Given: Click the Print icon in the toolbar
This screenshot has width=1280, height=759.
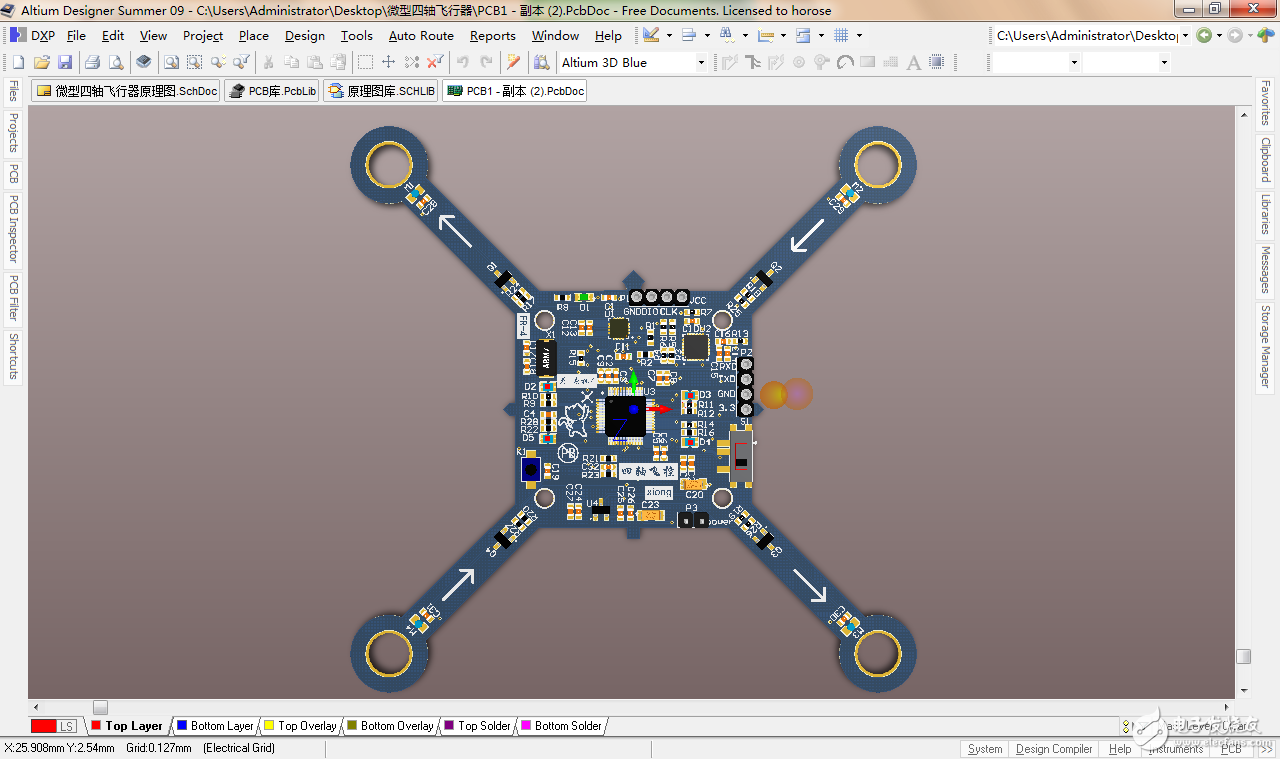Looking at the screenshot, I should (92, 62).
